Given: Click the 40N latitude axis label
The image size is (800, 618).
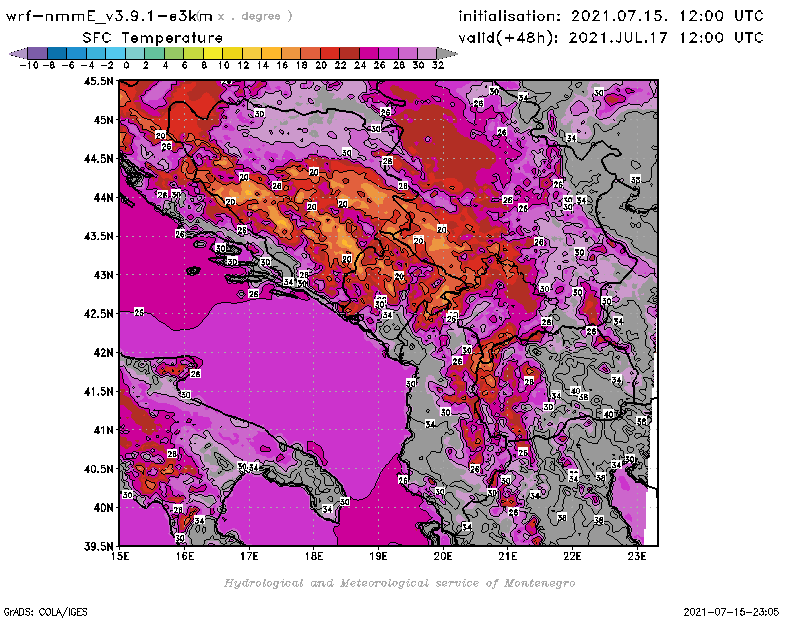Looking at the screenshot, I should point(103,508).
